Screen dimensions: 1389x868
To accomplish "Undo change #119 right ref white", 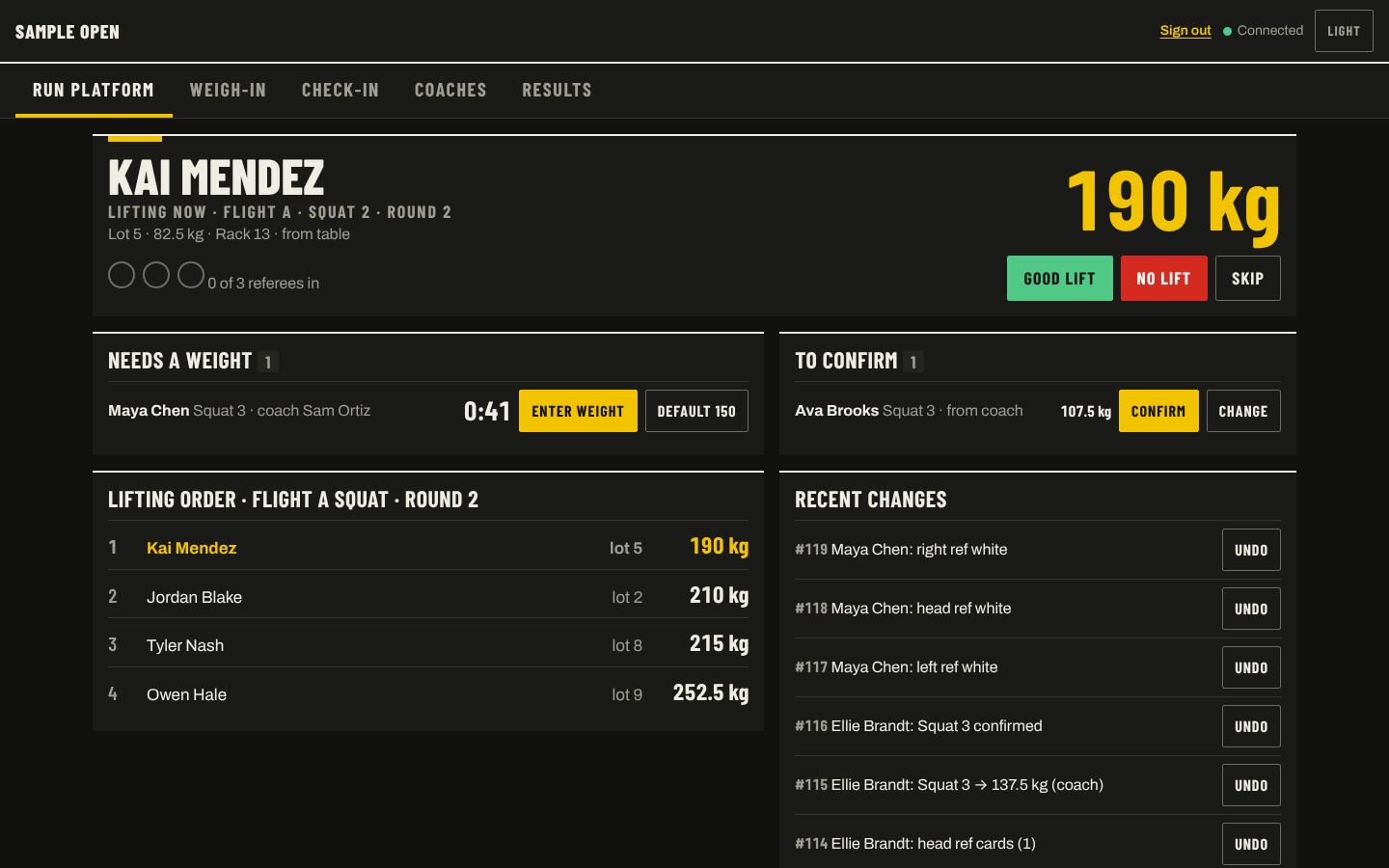I will [1251, 550].
